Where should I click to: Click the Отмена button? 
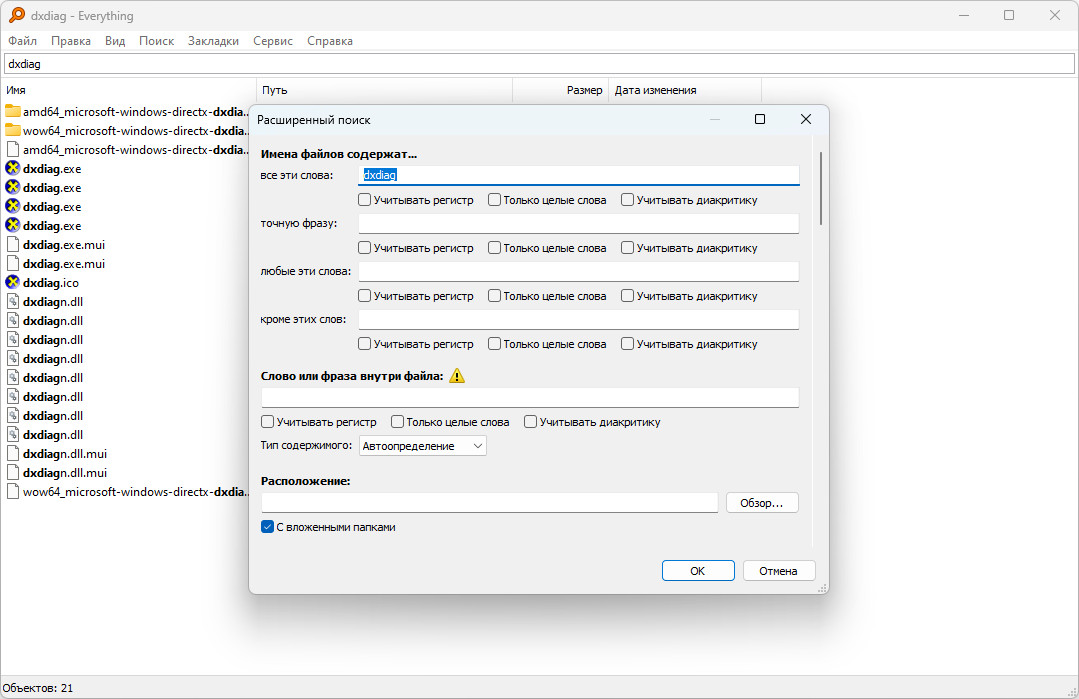pyautogui.click(x=778, y=570)
